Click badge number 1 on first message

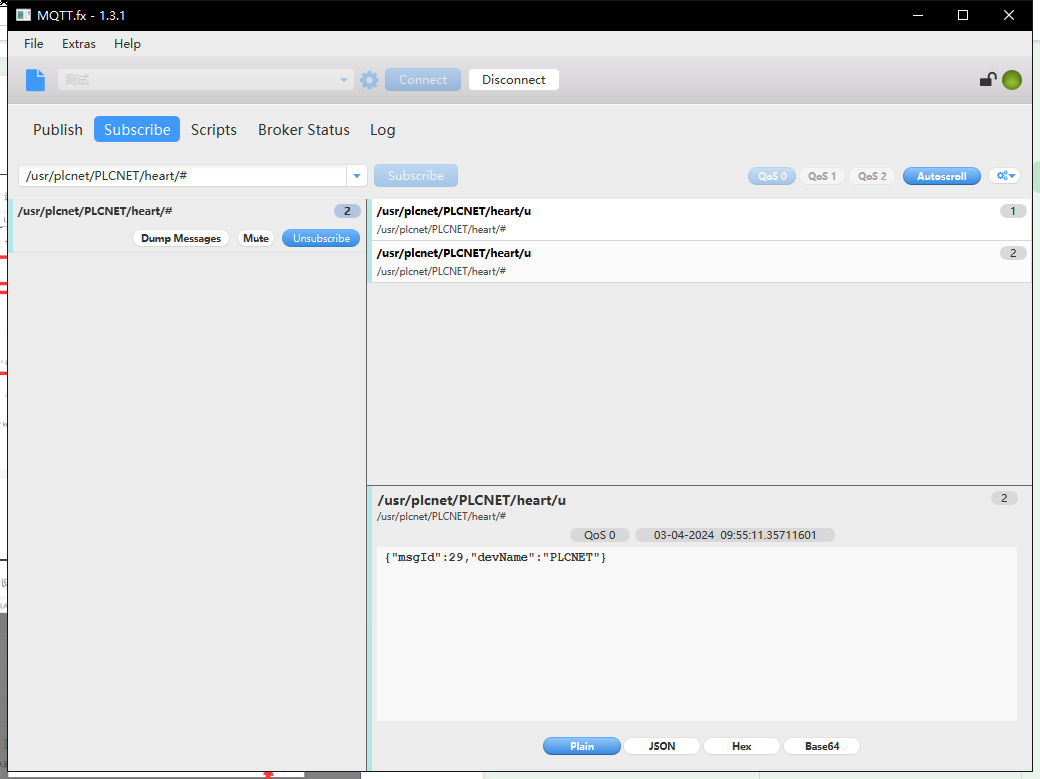tap(1012, 211)
